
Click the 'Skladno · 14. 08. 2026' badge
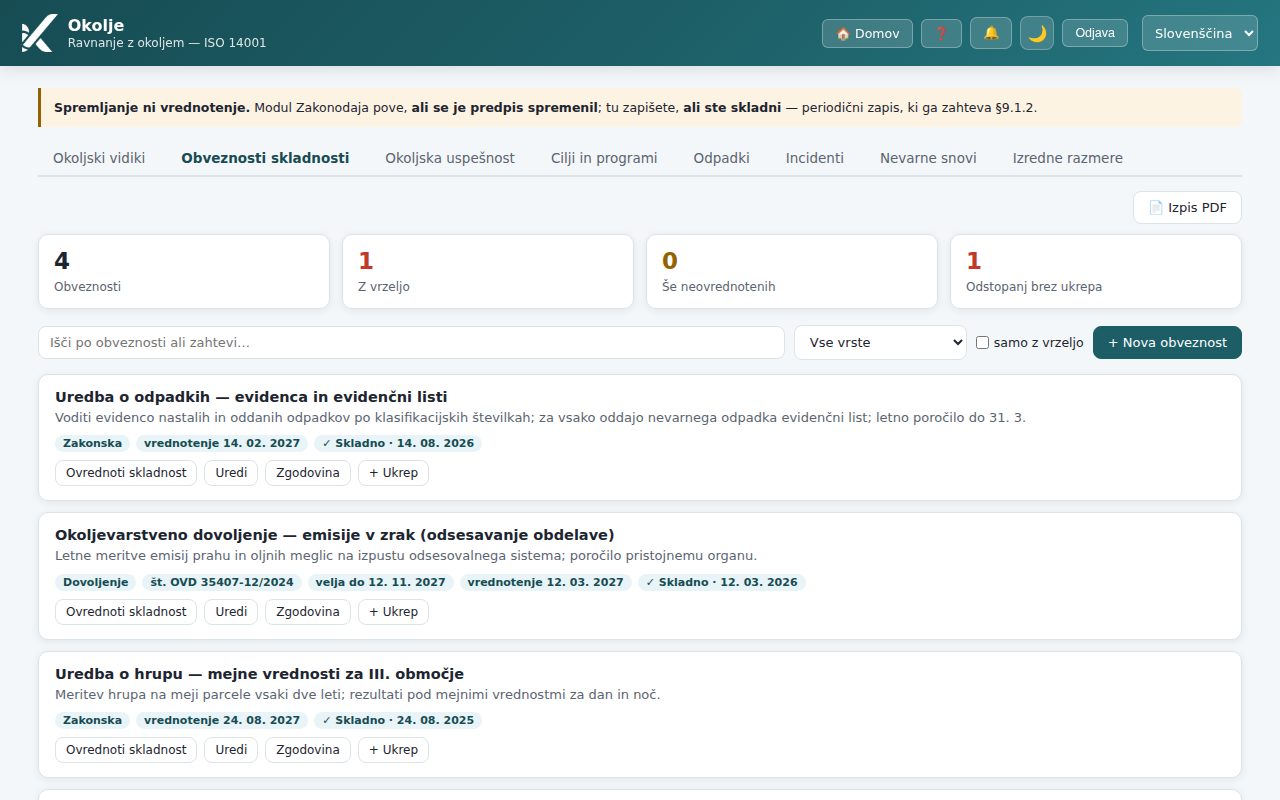(x=398, y=443)
